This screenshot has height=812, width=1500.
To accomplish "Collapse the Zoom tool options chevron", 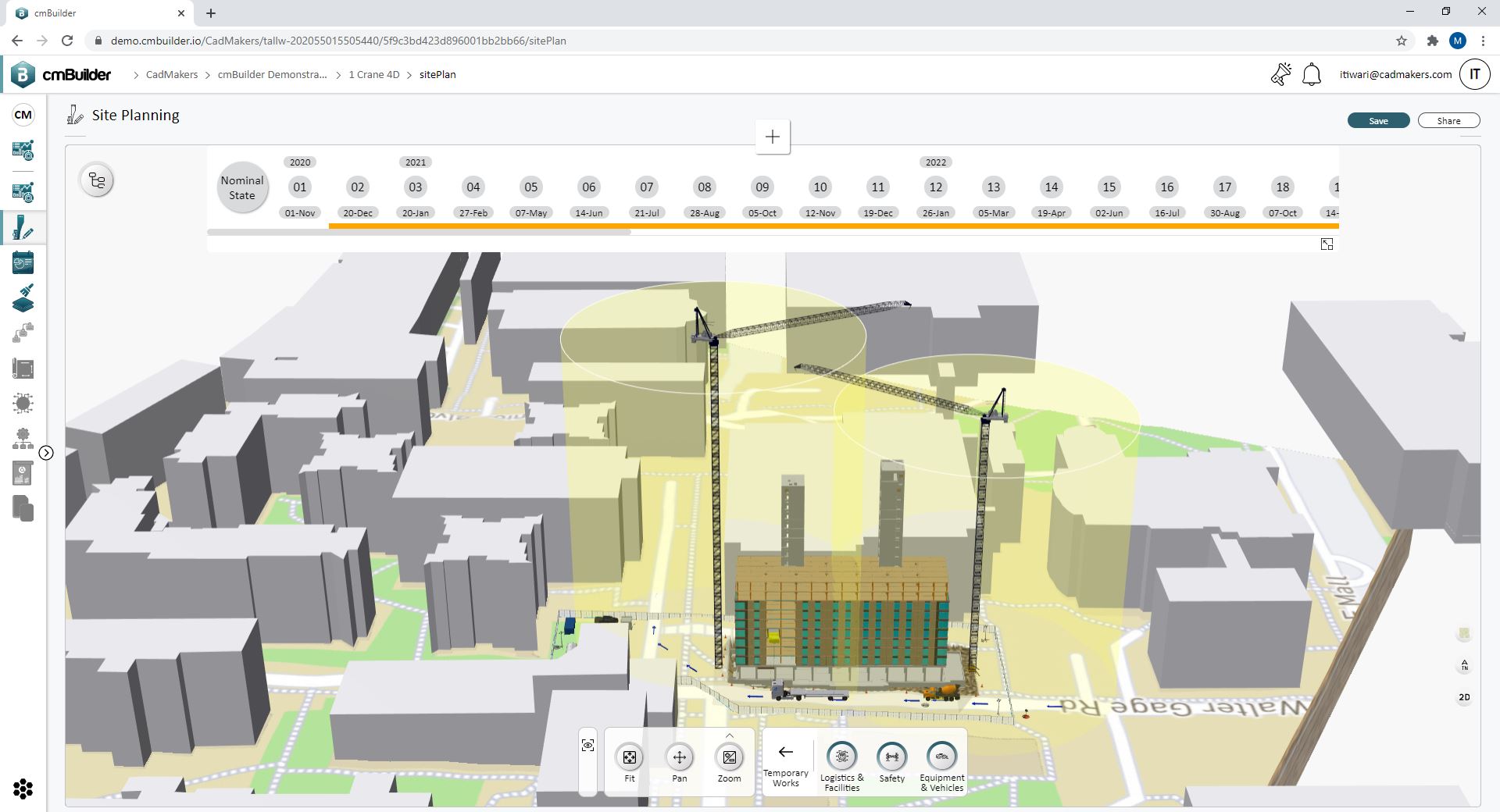I will tap(730, 735).
